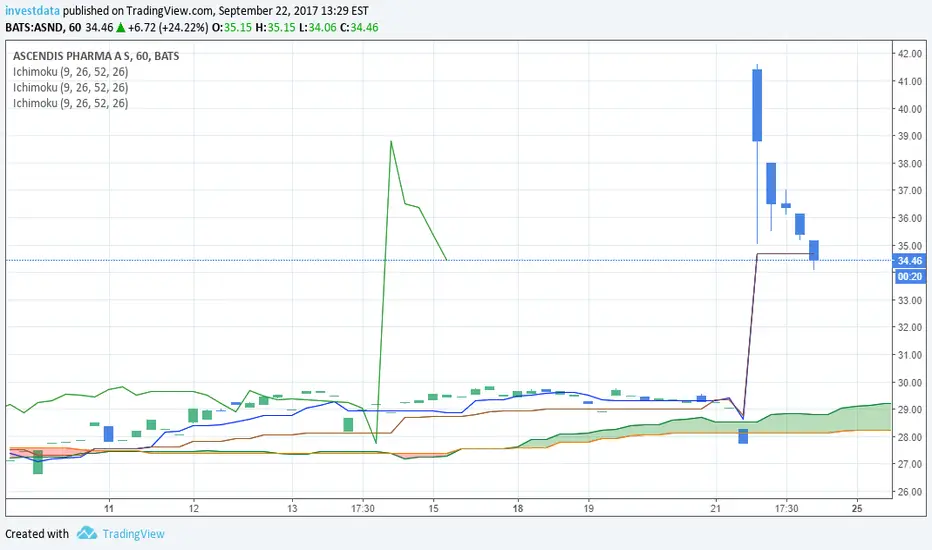Click the 39.00 price axis label

click(x=909, y=136)
